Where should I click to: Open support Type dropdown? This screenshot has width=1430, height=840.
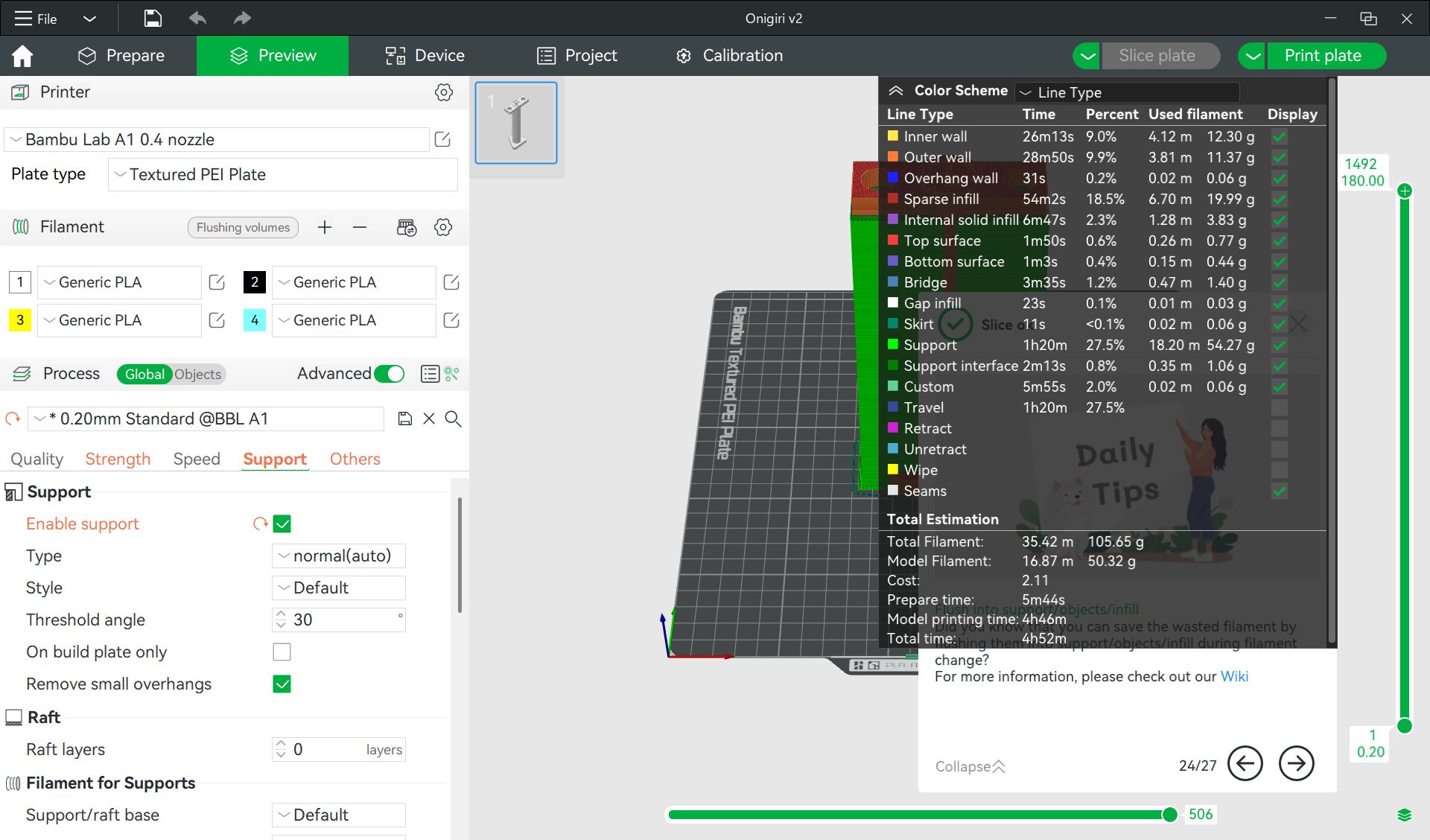(x=339, y=556)
